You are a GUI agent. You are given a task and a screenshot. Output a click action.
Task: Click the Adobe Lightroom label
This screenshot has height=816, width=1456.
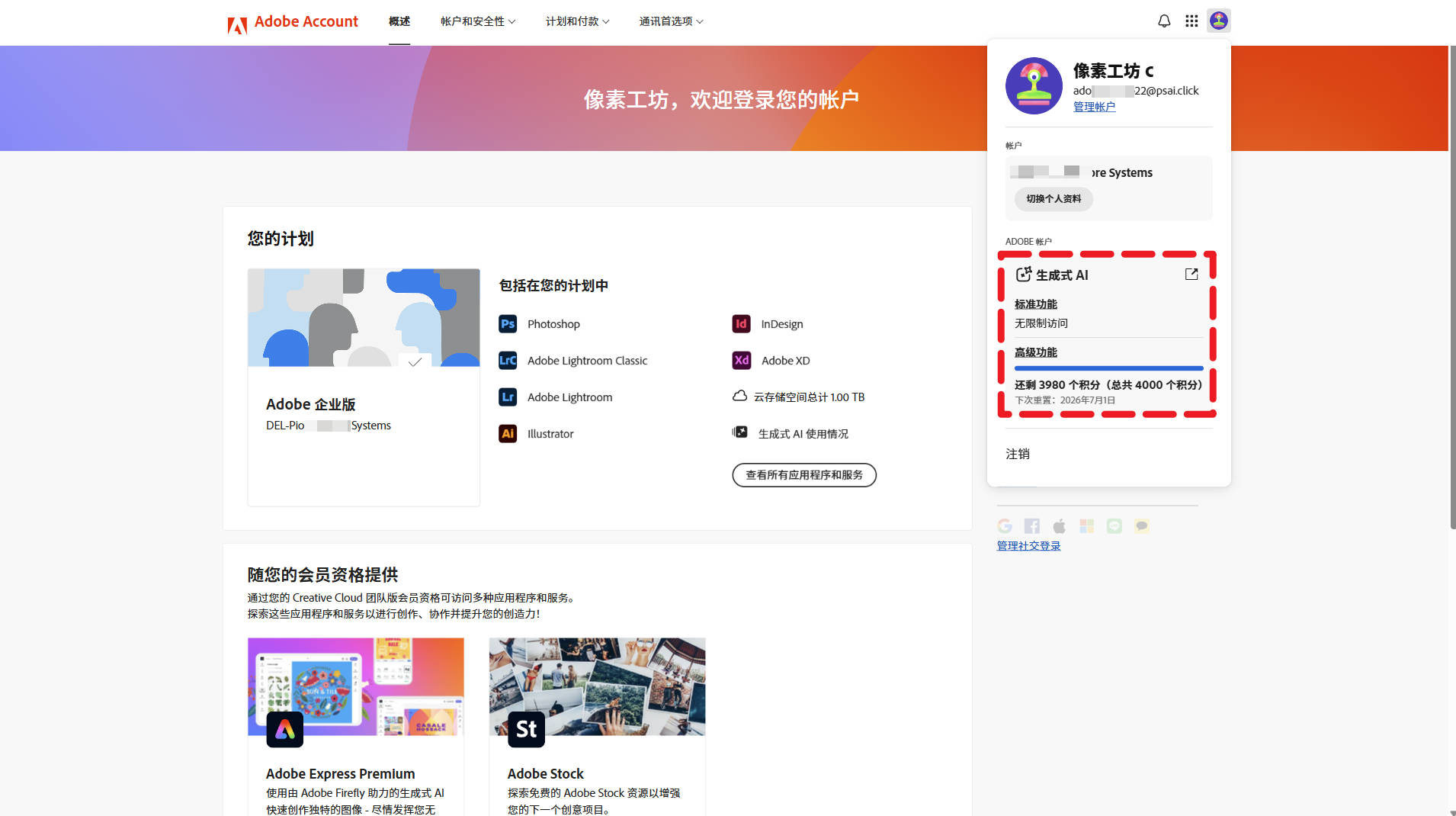pyautogui.click(x=569, y=397)
